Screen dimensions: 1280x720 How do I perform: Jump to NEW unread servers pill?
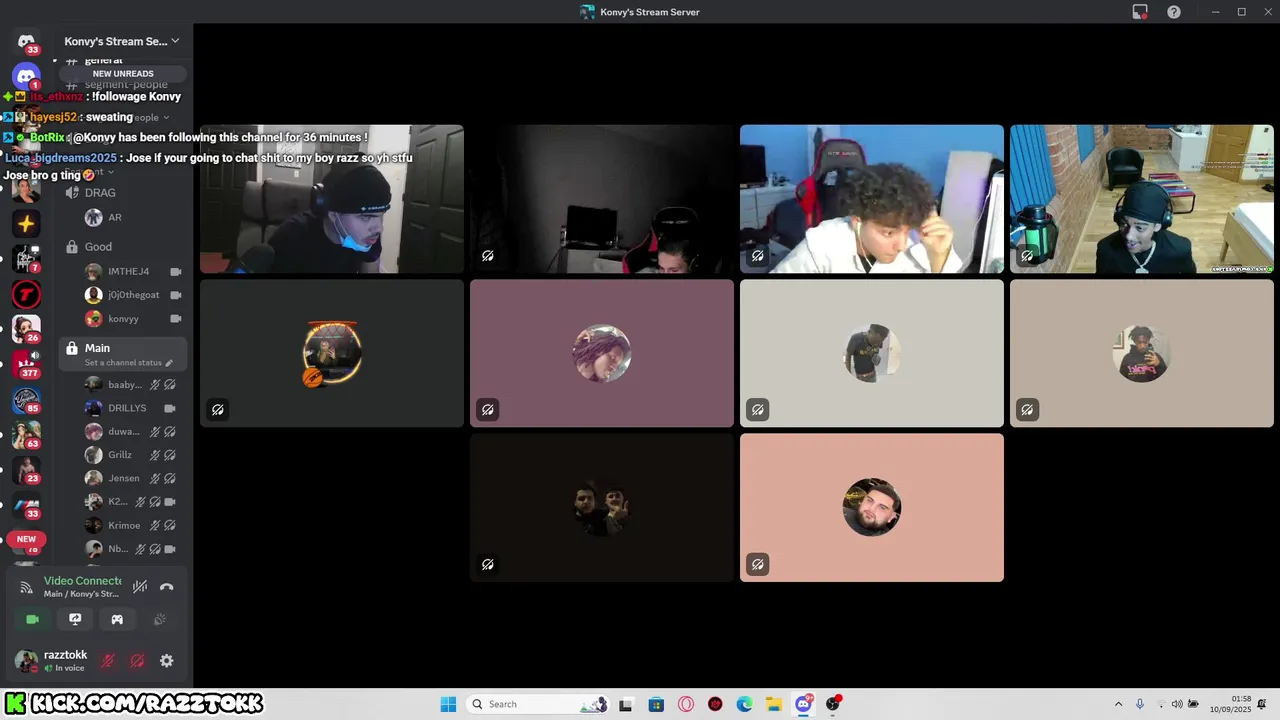26,539
